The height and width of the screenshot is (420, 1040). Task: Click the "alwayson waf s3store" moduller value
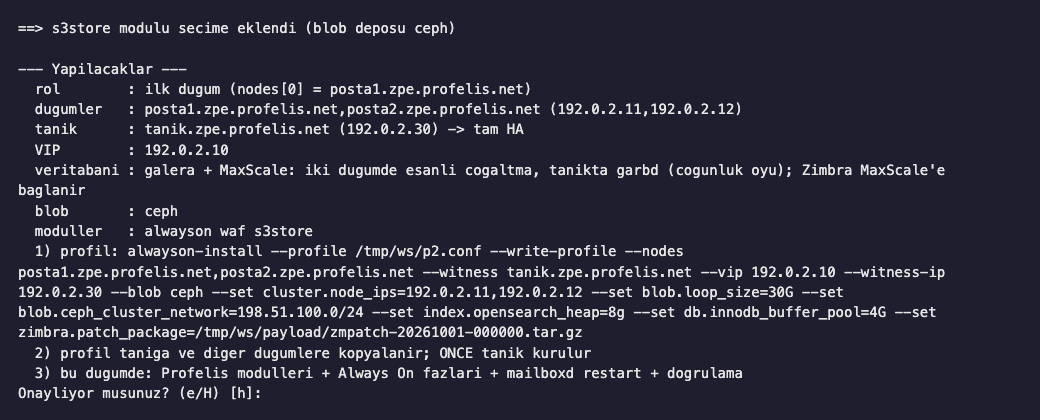(229, 232)
